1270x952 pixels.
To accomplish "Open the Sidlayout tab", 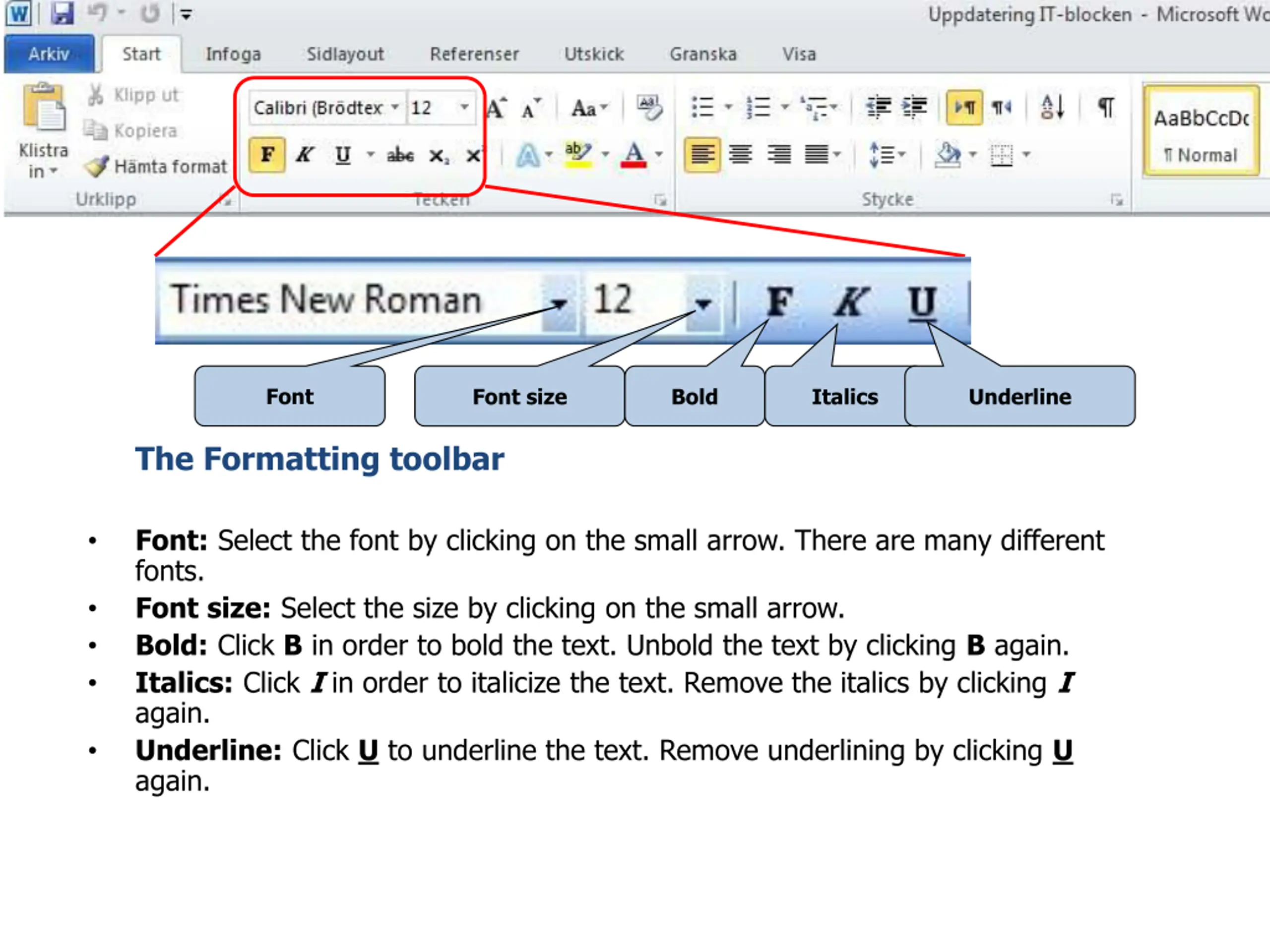I will (345, 54).
